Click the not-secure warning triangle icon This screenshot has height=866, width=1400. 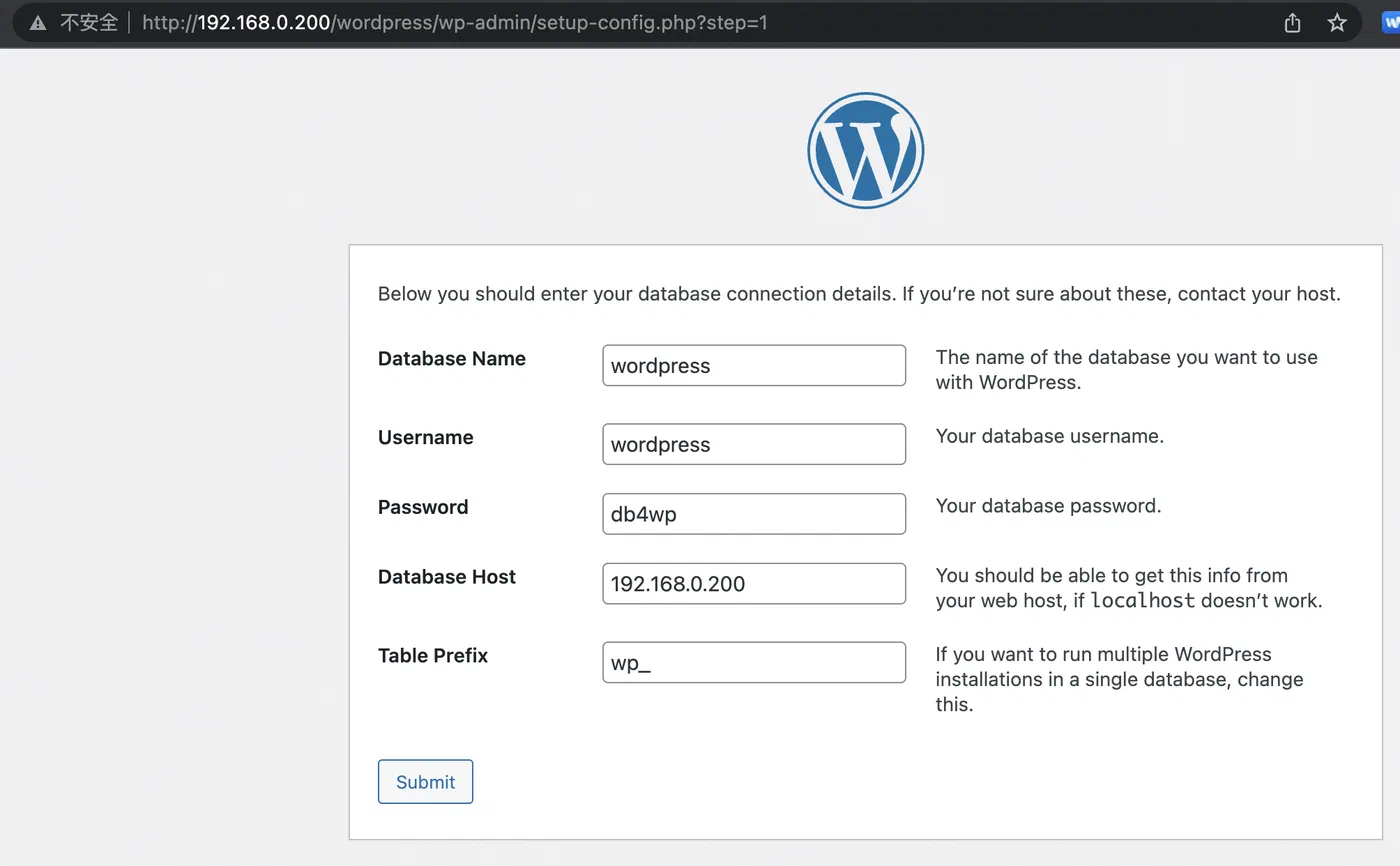(x=38, y=23)
